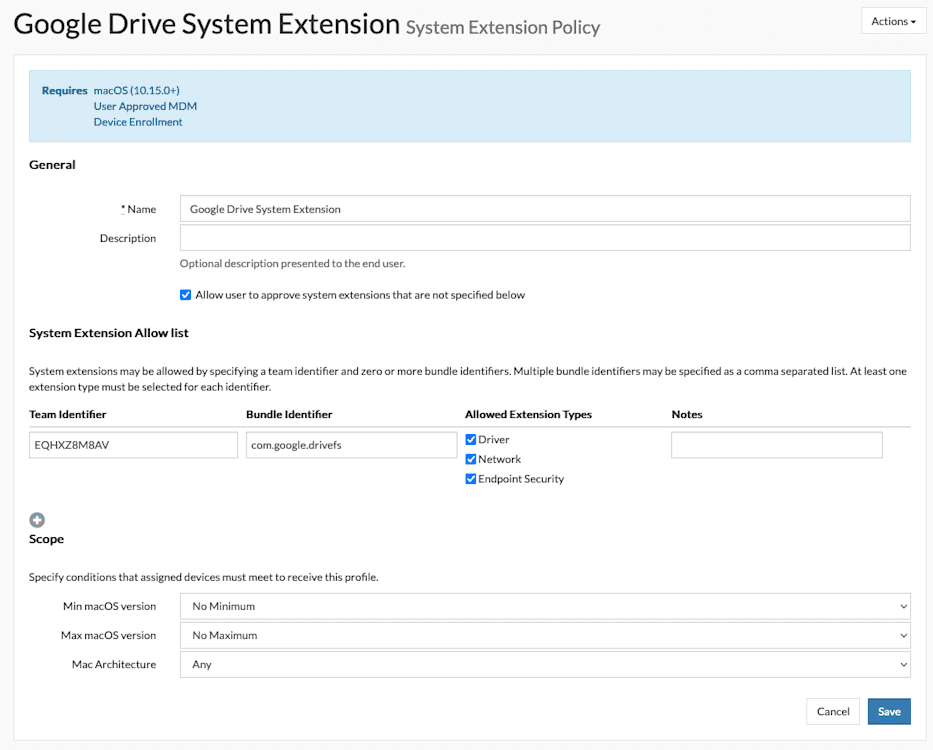Toggle 'Allow user to approve system extensions' checkbox

point(186,295)
